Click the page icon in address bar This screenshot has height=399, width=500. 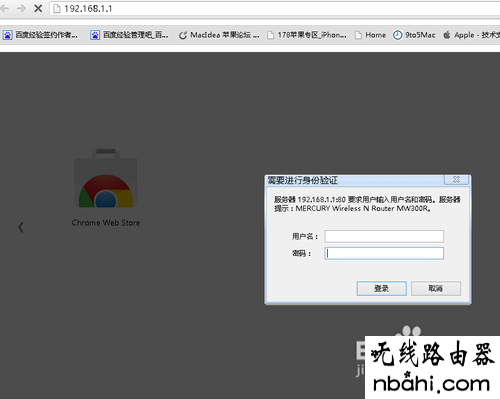(57, 9)
